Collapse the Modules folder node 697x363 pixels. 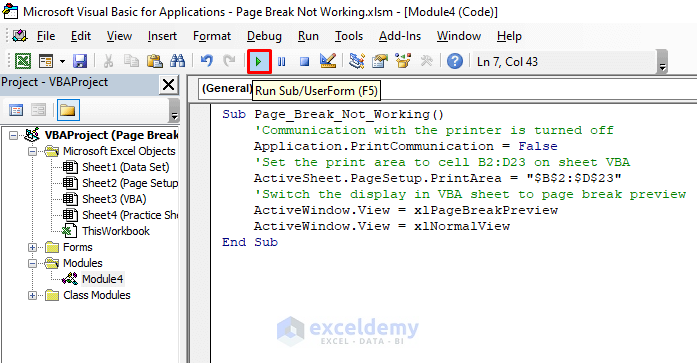pos(32,263)
